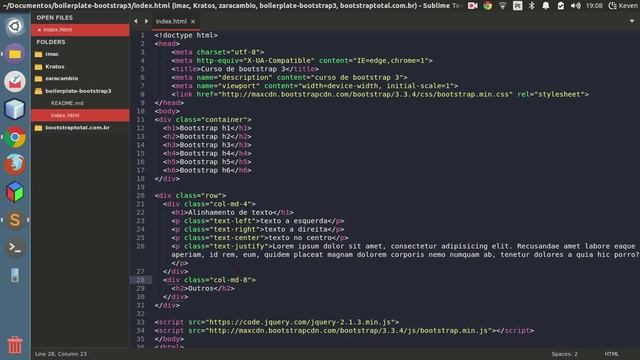Open Google Chrome from the dock
Viewport: 640px width, 360px height.
coord(15,137)
